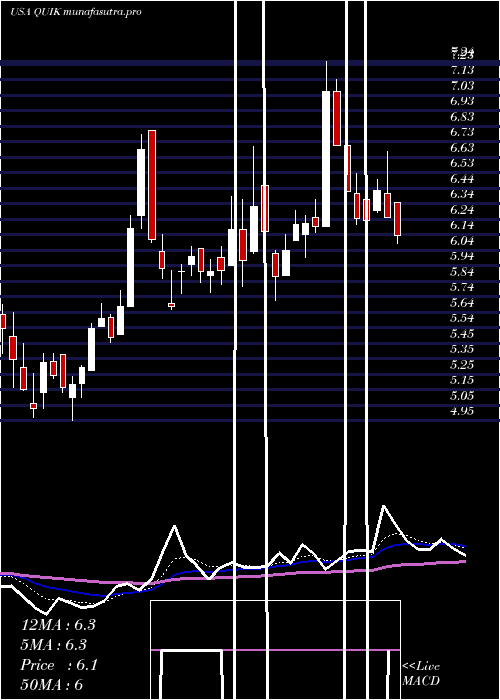The image size is (500, 700).
Task: Select the 5.25 price axis label
Action: click(x=462, y=365)
